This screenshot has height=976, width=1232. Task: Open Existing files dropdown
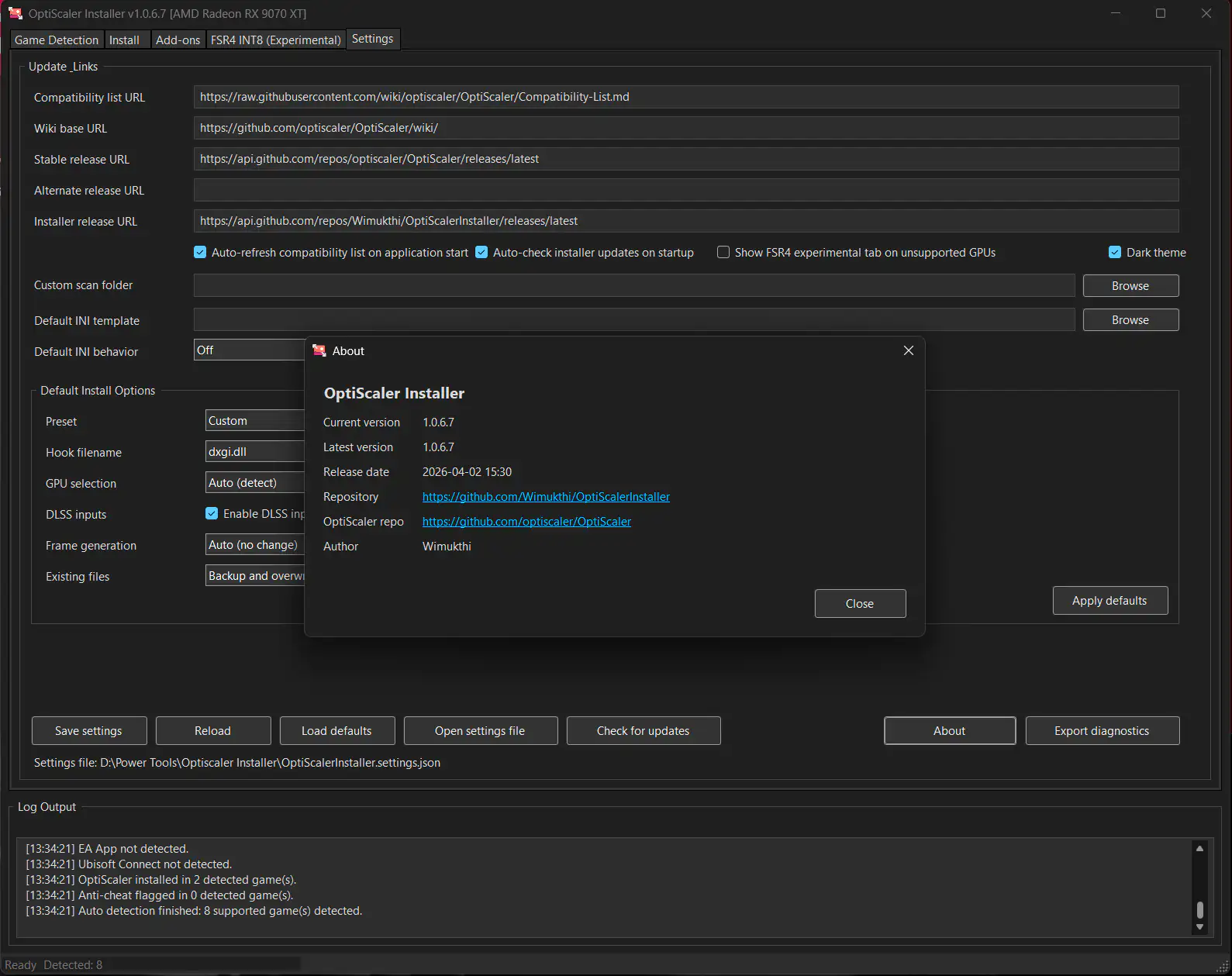coord(255,575)
